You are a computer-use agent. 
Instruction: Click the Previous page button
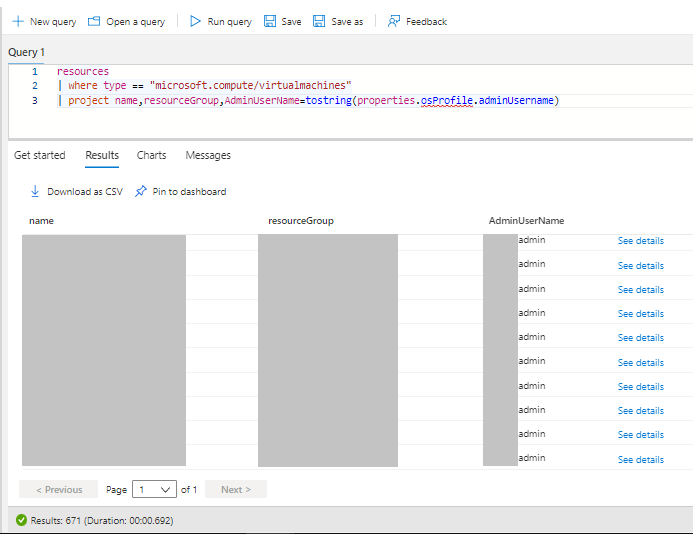tap(58, 490)
